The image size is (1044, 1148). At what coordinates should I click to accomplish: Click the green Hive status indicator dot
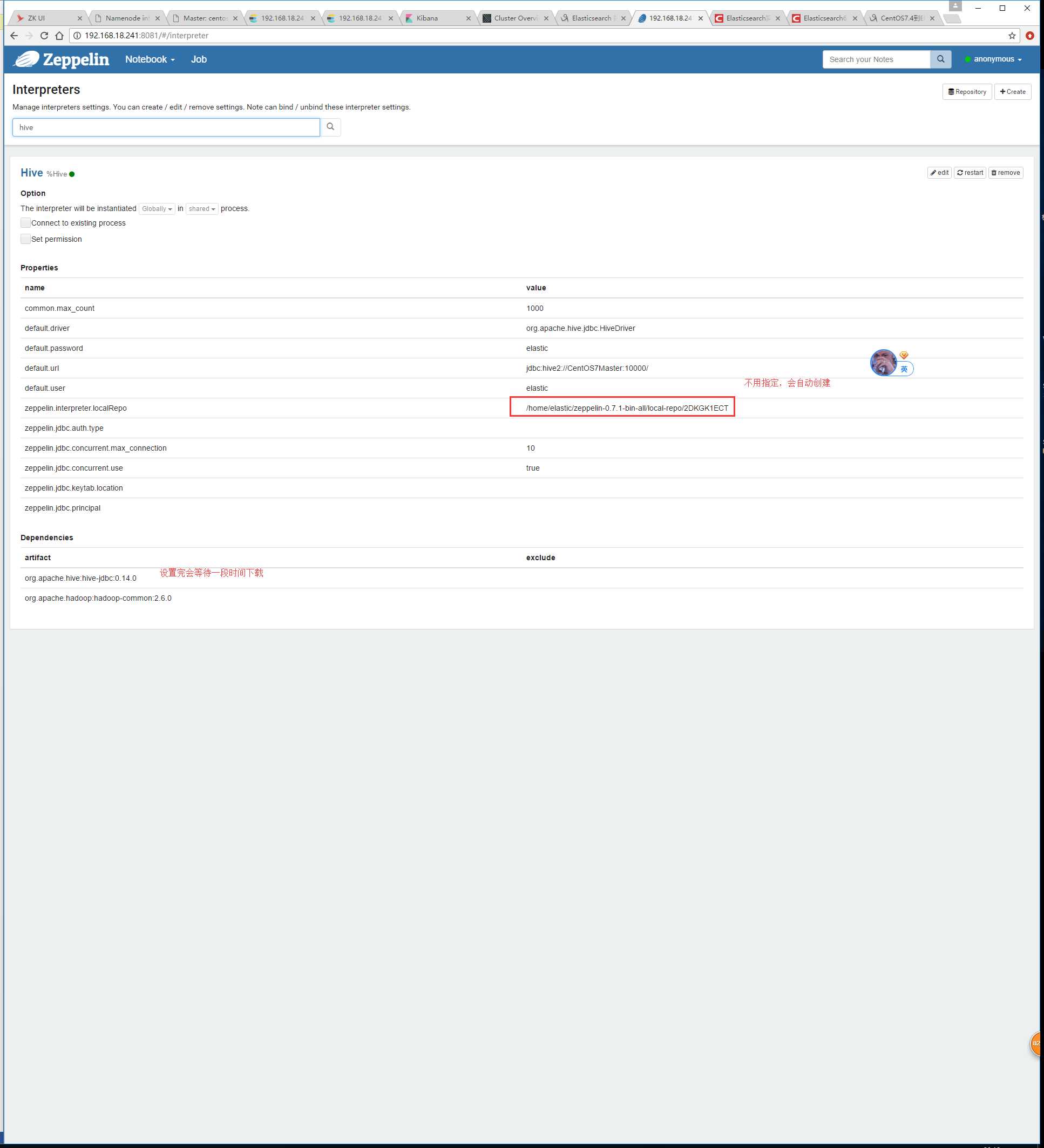click(x=72, y=174)
